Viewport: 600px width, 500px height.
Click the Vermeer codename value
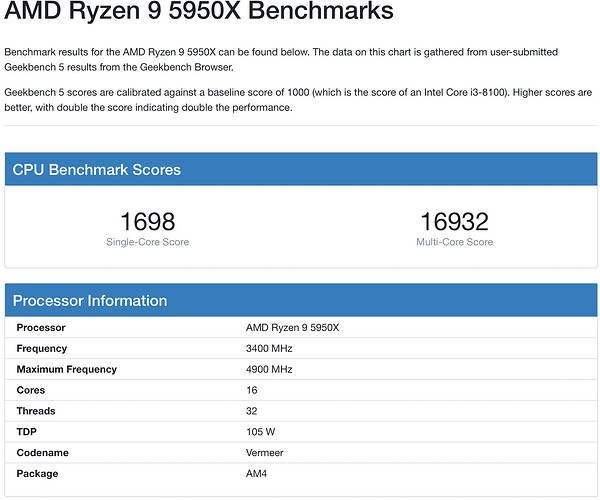tap(264, 453)
